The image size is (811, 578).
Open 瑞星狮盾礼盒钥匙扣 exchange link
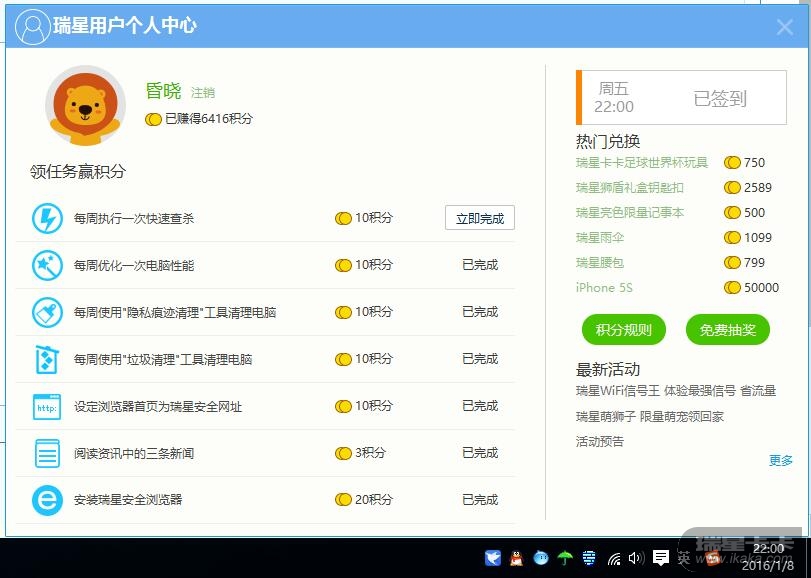[x=629, y=187]
